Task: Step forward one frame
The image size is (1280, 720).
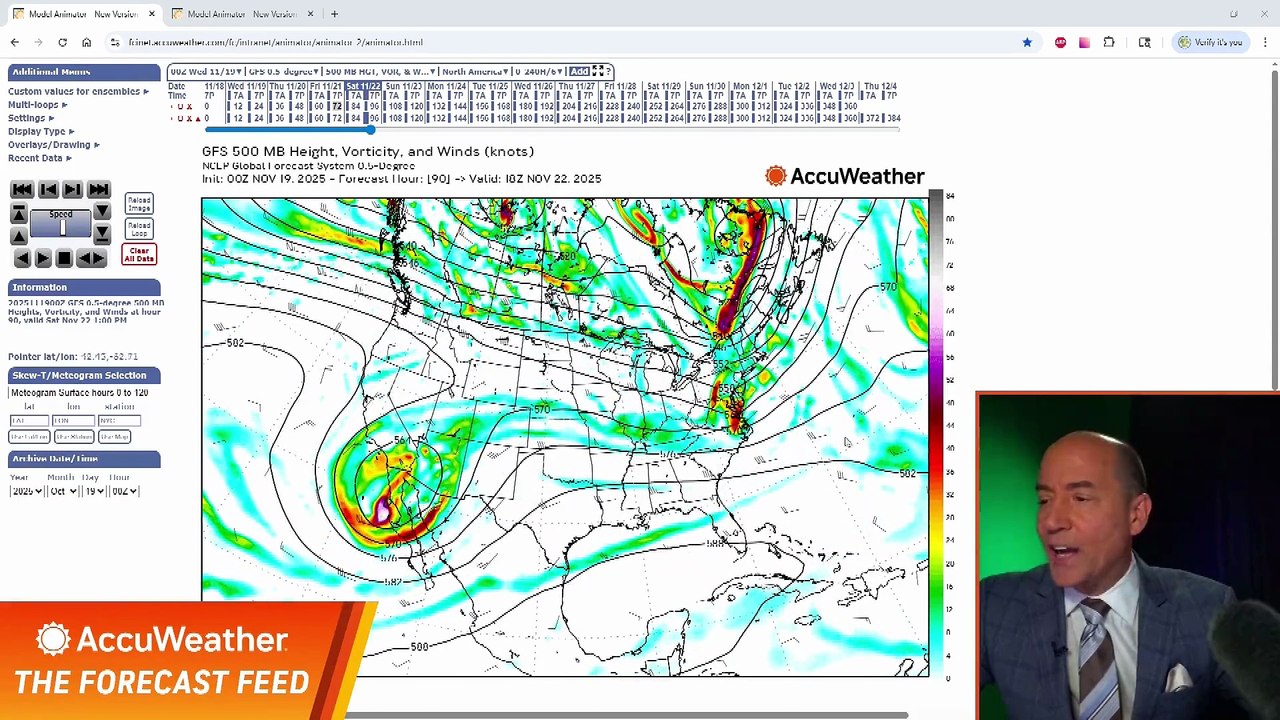Action: coord(72,189)
